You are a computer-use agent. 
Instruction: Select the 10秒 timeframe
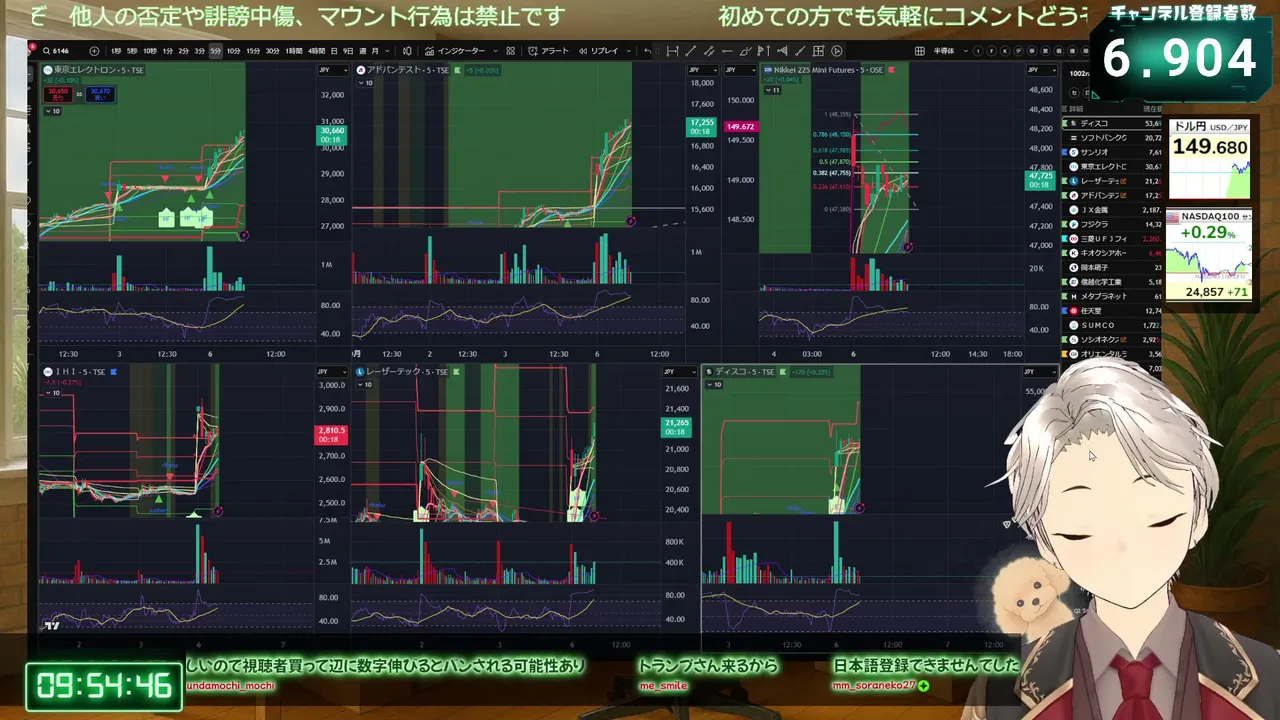(x=150, y=51)
